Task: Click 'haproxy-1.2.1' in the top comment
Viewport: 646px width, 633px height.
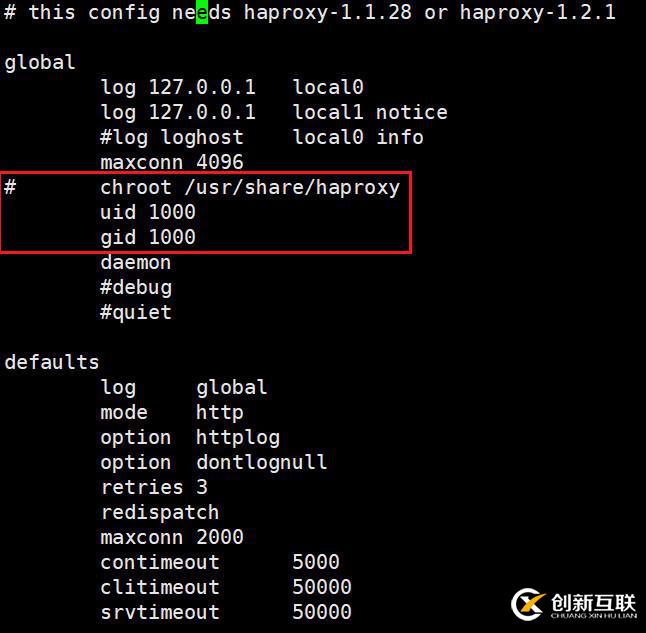Action: click(x=538, y=13)
